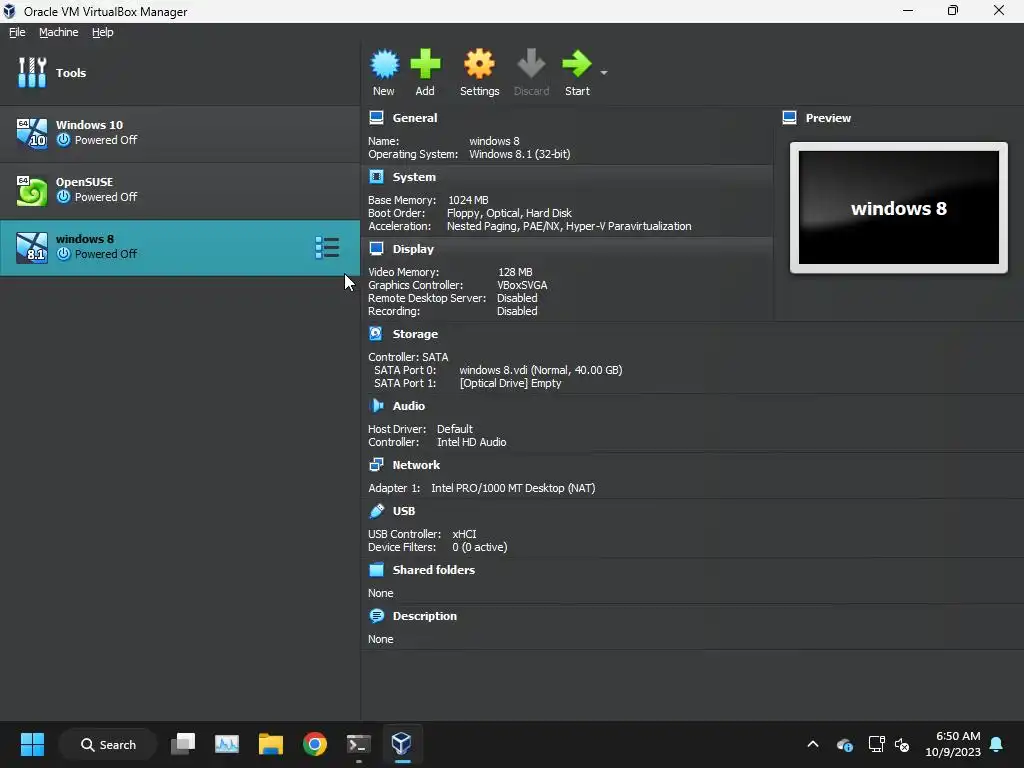Click the '1024 MB' base memory value
The width and height of the screenshot is (1024, 768).
(x=468, y=200)
